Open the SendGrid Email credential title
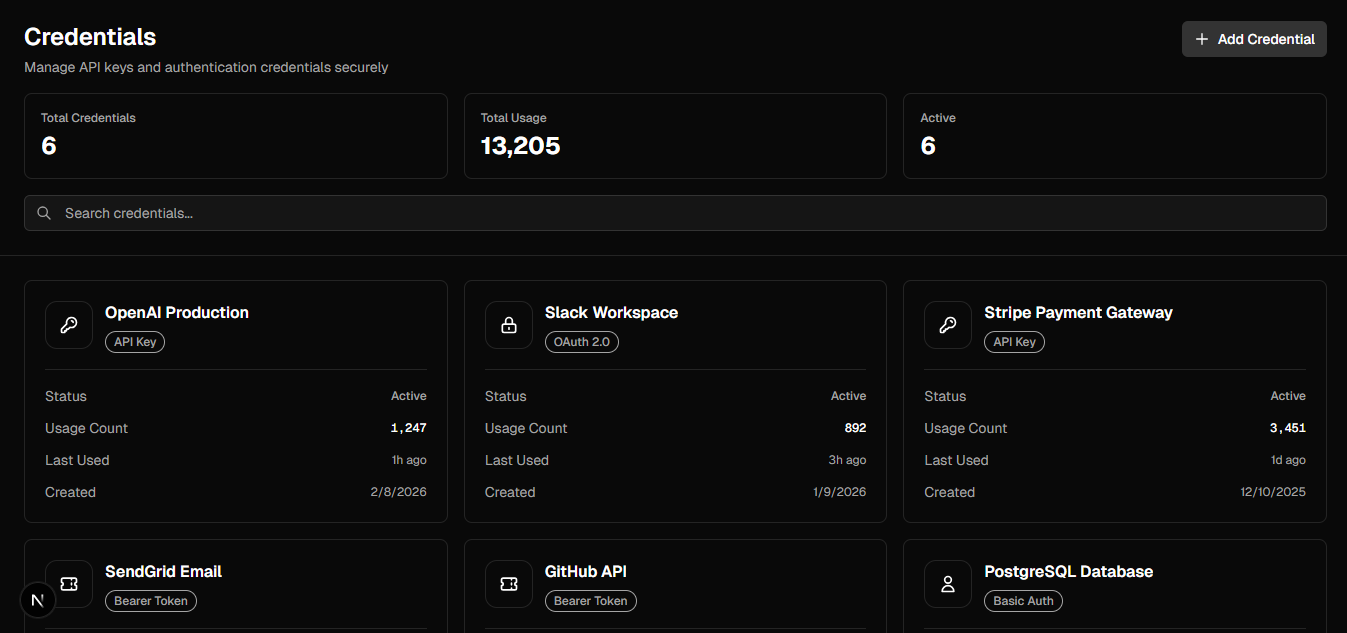Image resolution: width=1347 pixels, height=633 pixels. [163, 571]
